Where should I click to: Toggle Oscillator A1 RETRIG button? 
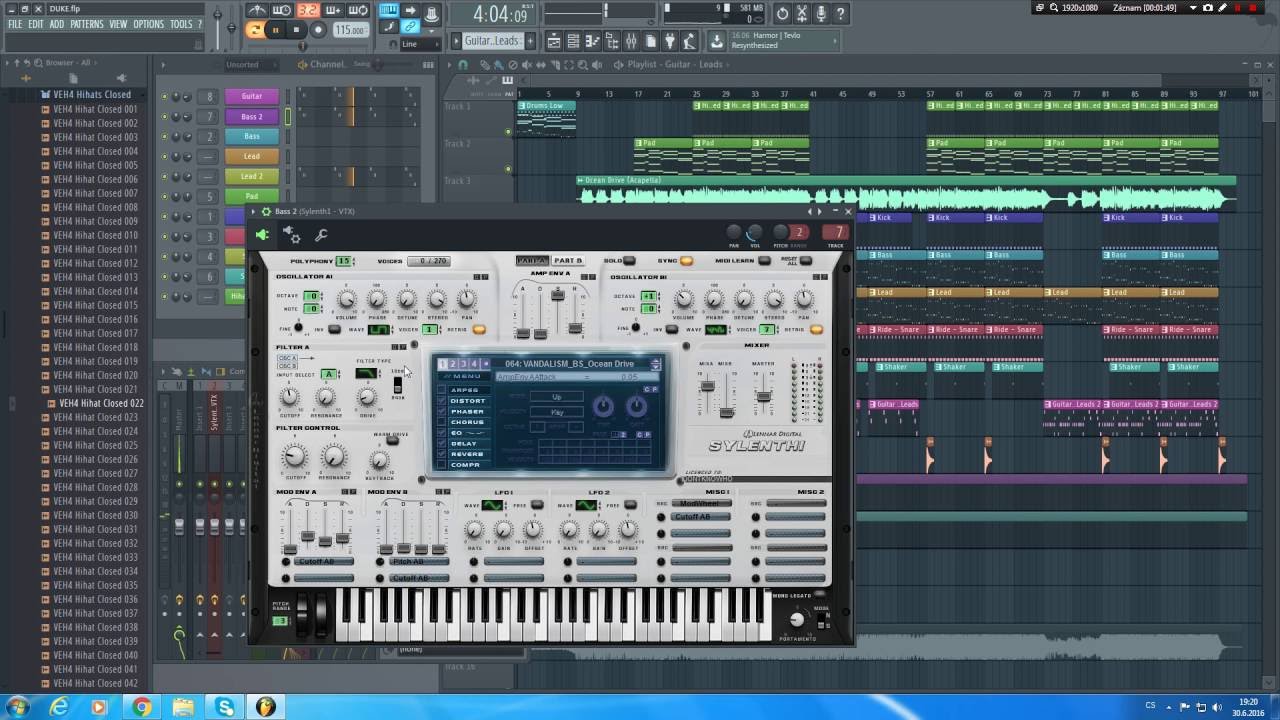[479, 329]
